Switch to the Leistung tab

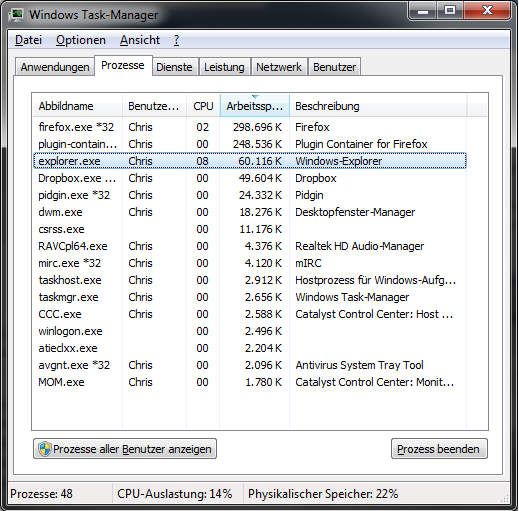(x=224, y=67)
